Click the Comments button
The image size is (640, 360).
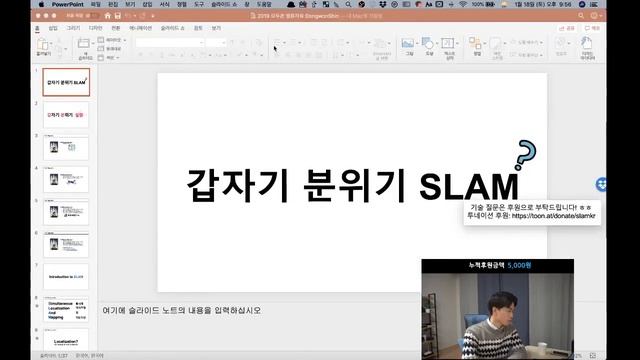point(592,28)
